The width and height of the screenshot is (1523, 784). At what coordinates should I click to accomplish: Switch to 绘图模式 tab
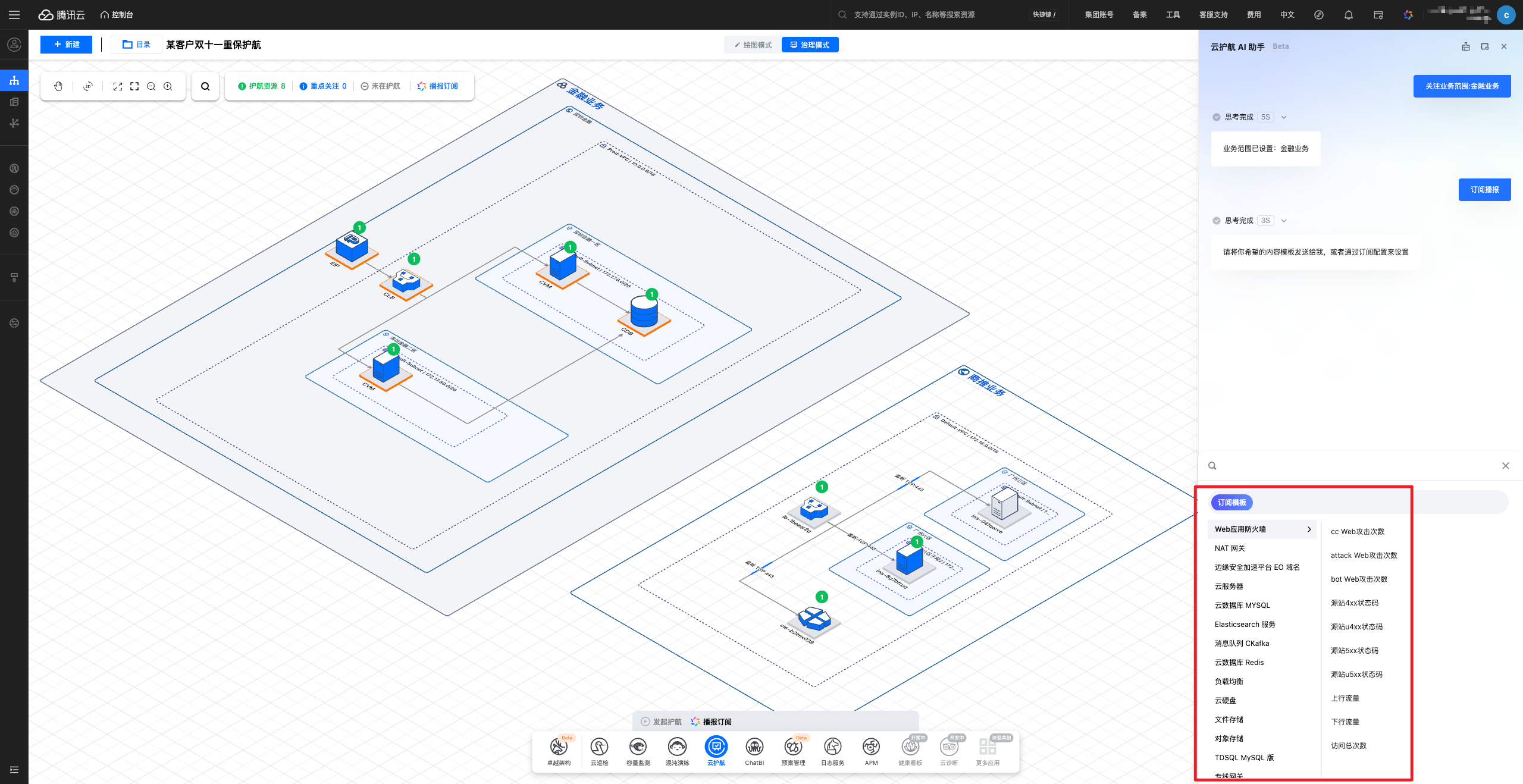(x=753, y=45)
